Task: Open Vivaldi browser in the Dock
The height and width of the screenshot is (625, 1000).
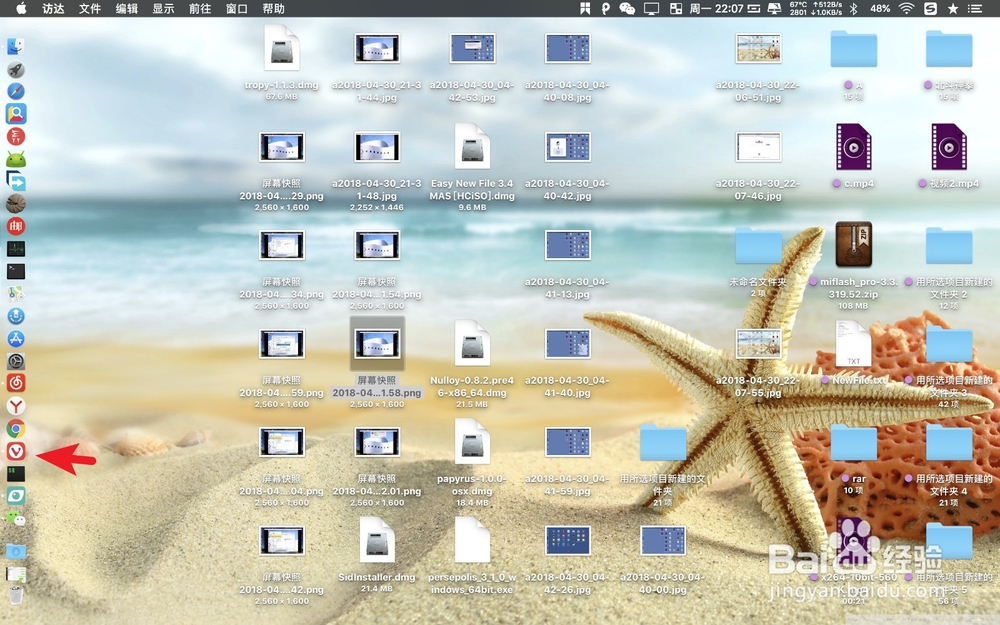Action: coord(16,451)
